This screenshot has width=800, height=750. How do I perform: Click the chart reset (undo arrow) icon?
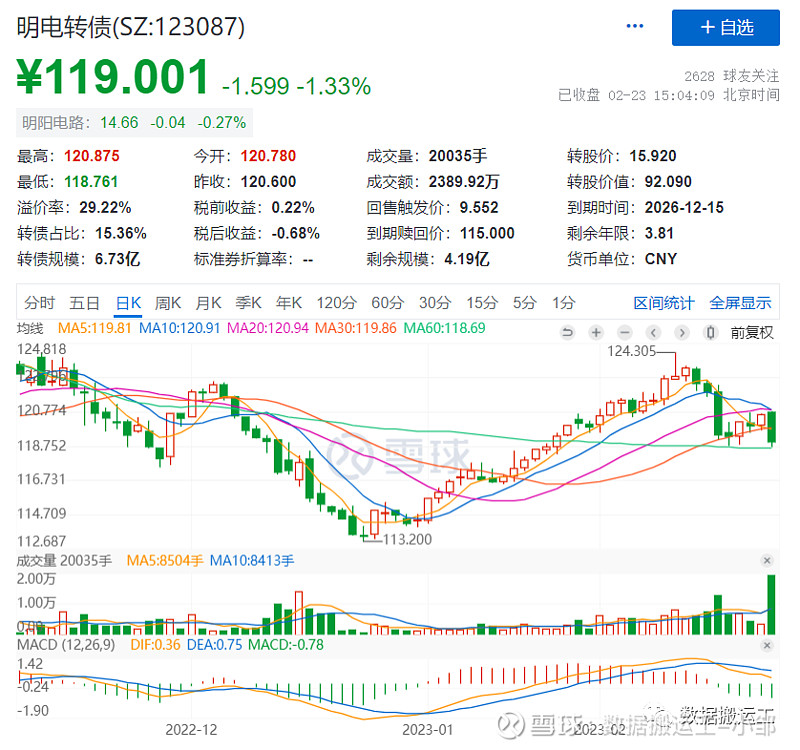coord(567,333)
